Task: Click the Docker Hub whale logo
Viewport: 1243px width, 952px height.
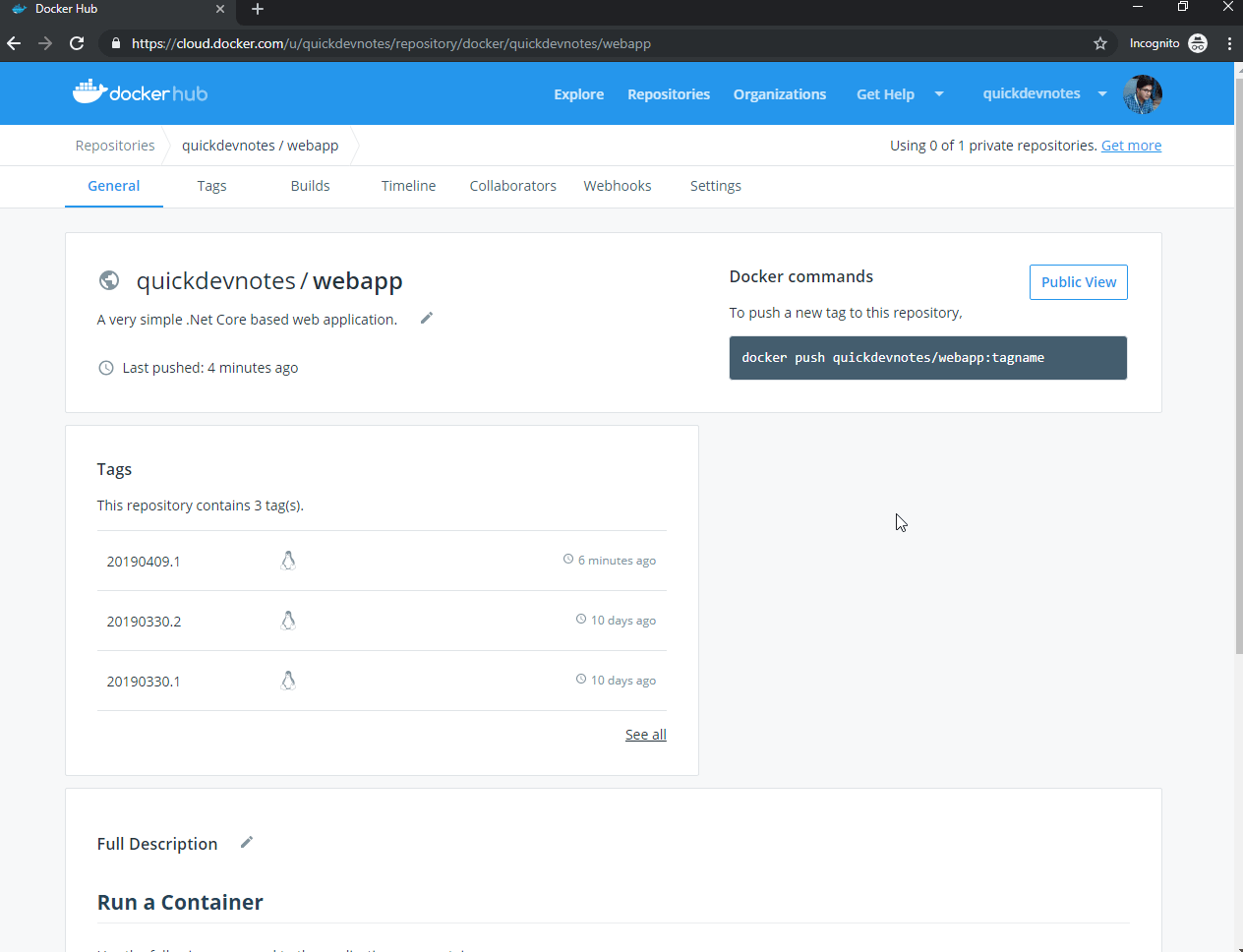Action: click(140, 92)
